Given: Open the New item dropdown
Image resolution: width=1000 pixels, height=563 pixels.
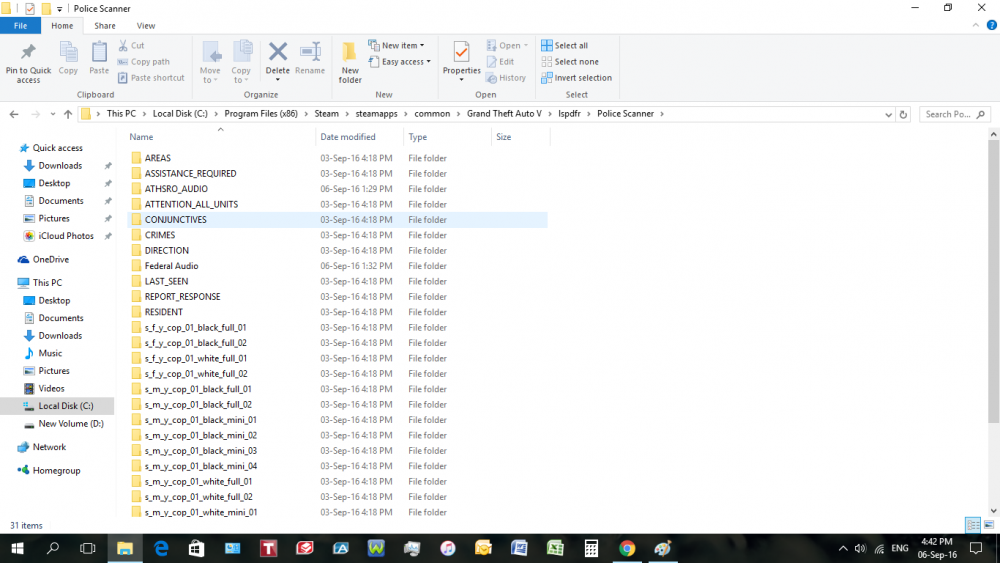Looking at the screenshot, I should (396, 45).
